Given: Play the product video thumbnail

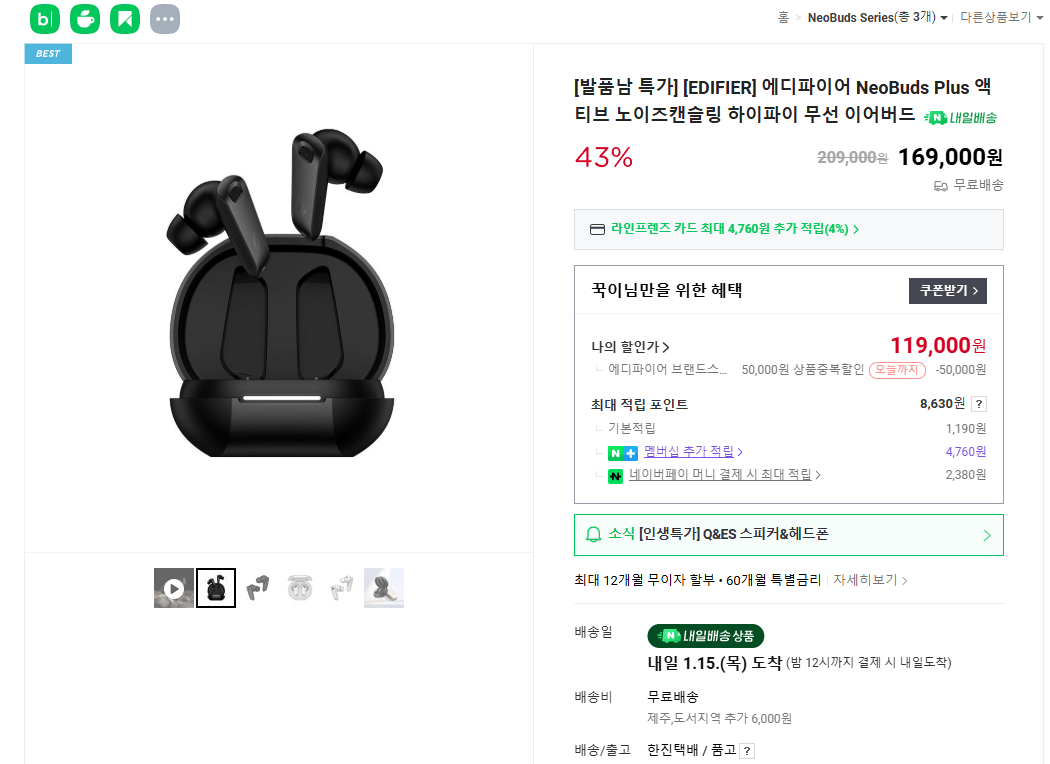Looking at the screenshot, I should (173, 587).
